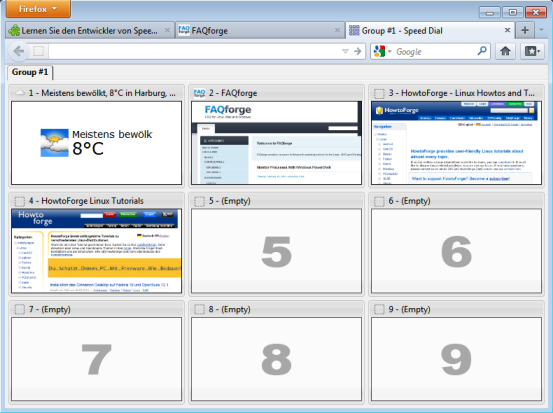The image size is (553, 413).
Task: Click the FAQforge favicon on dial 2
Action: (199, 93)
